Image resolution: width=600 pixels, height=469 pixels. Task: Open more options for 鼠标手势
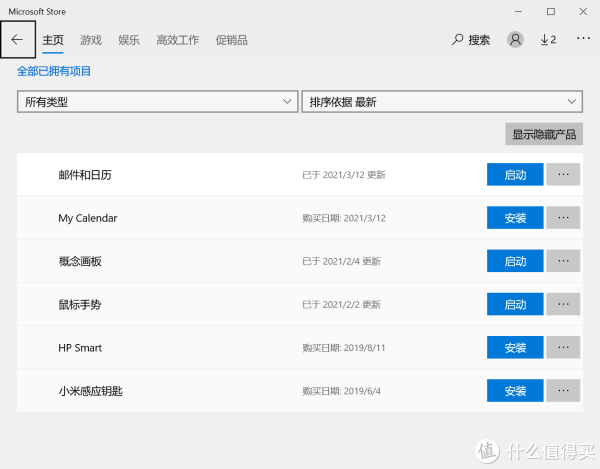563,304
